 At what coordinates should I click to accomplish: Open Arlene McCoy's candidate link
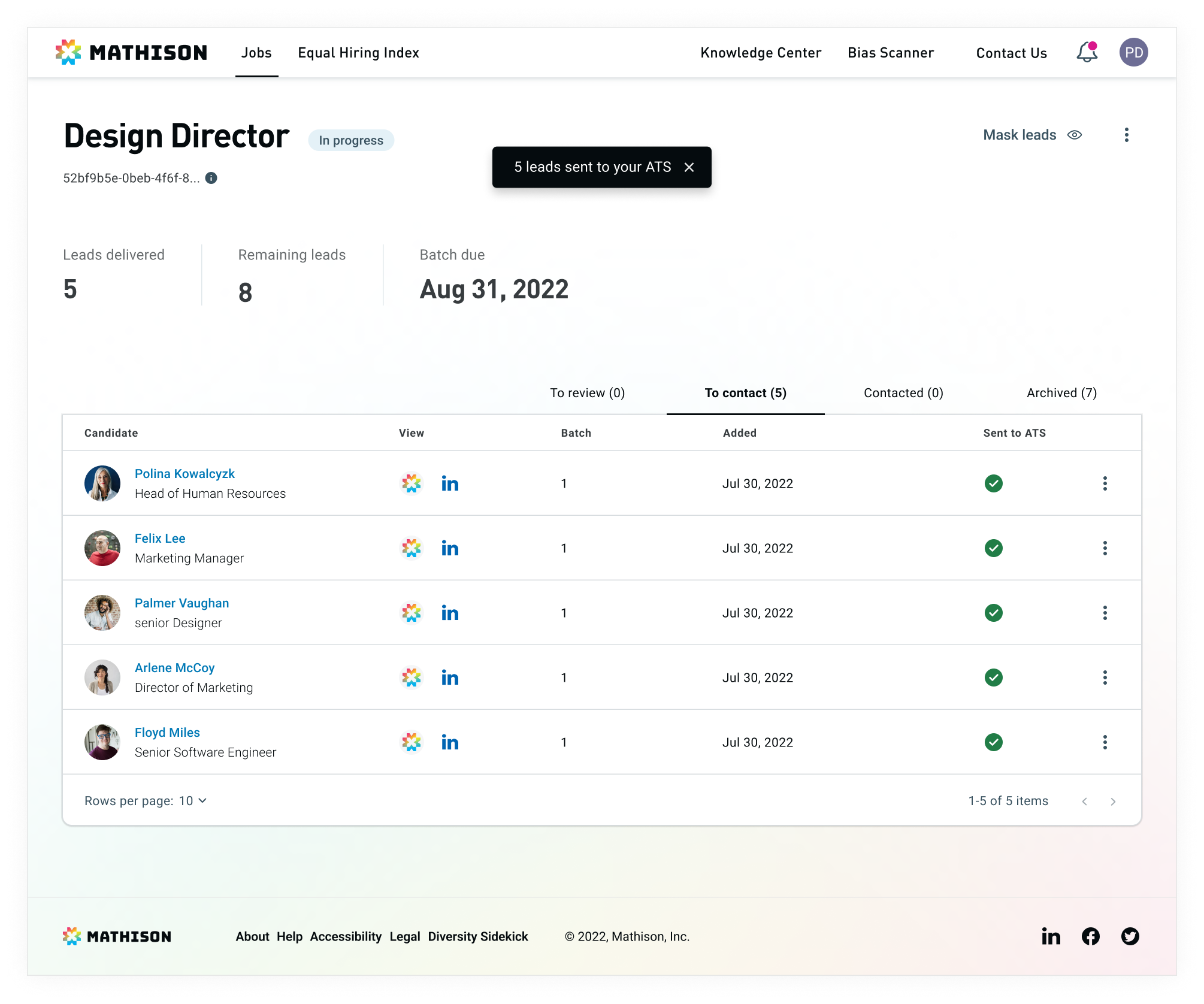tap(174, 668)
